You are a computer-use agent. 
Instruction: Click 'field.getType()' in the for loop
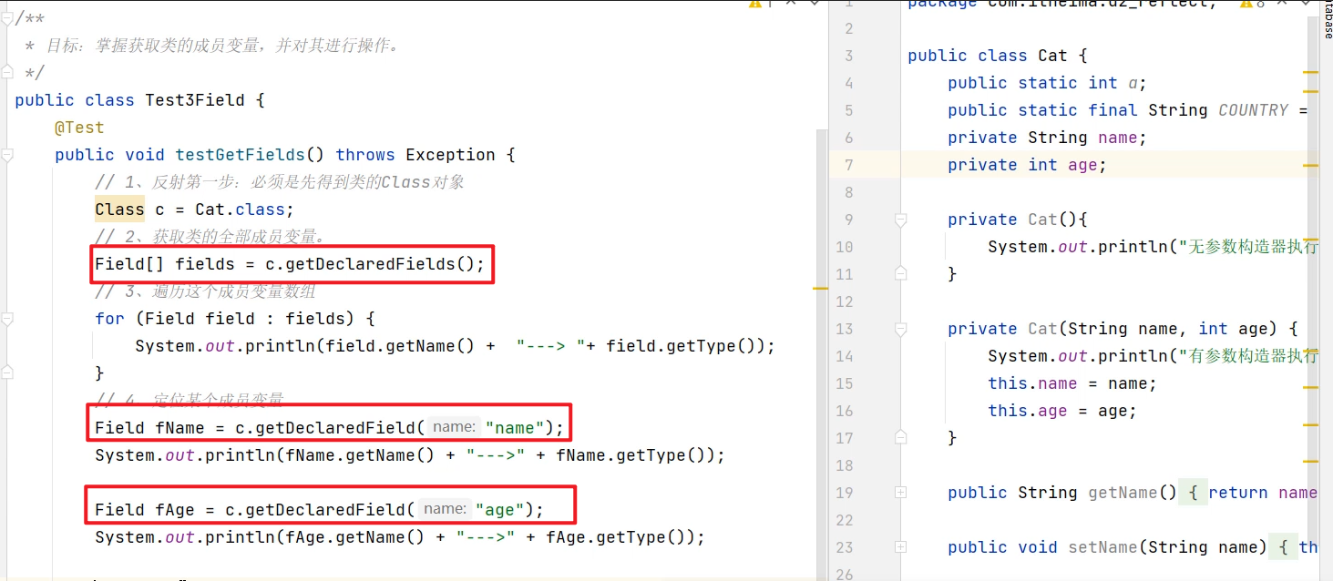(686, 346)
